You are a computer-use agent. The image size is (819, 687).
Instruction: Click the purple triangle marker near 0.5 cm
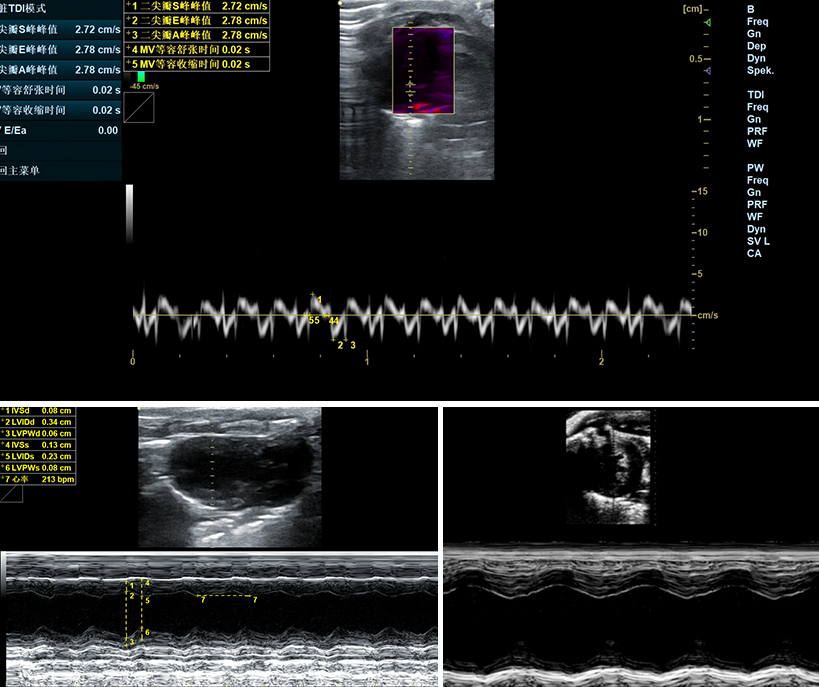pos(707,71)
